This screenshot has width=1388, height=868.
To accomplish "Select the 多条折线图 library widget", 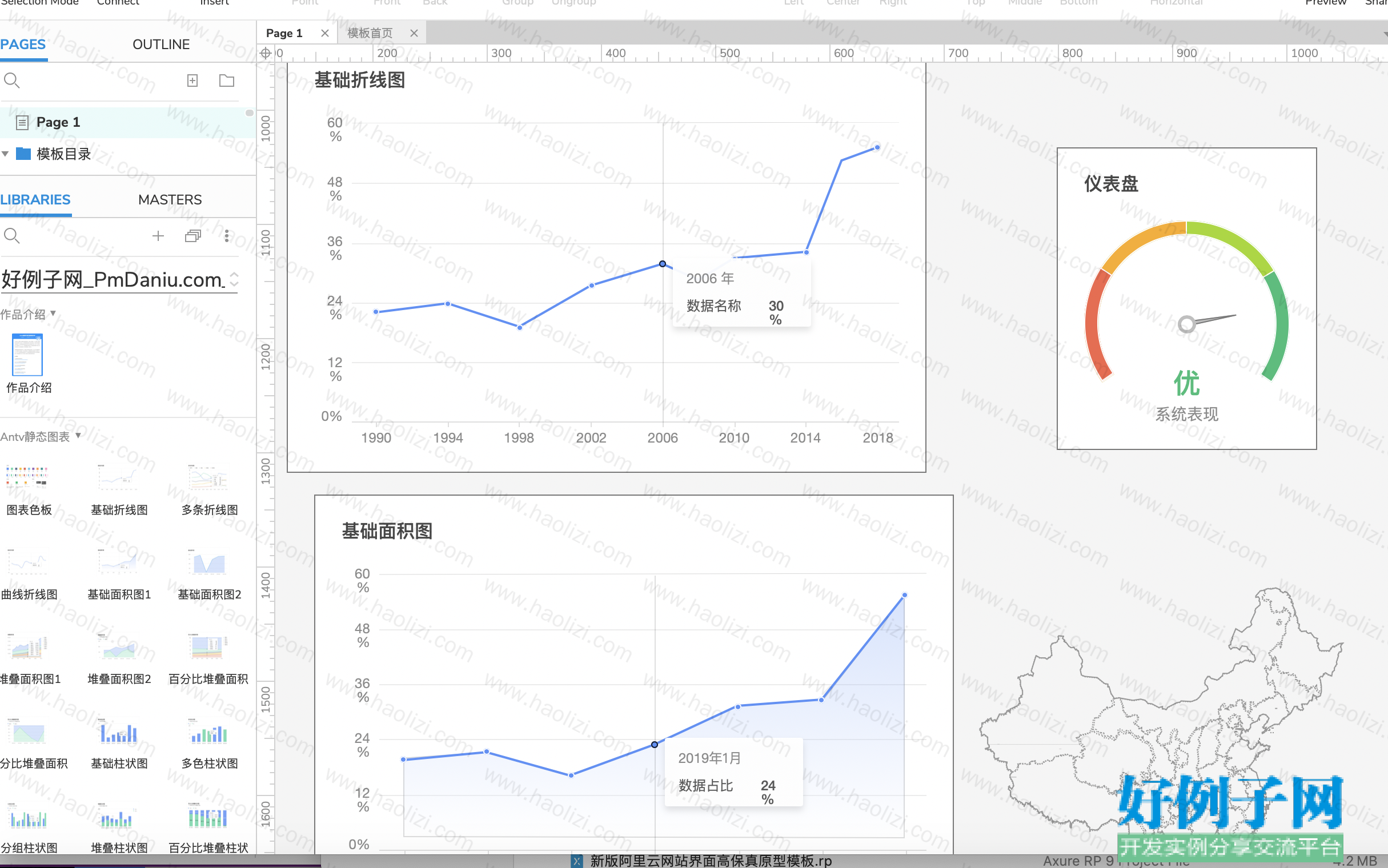I will pyautogui.click(x=210, y=490).
